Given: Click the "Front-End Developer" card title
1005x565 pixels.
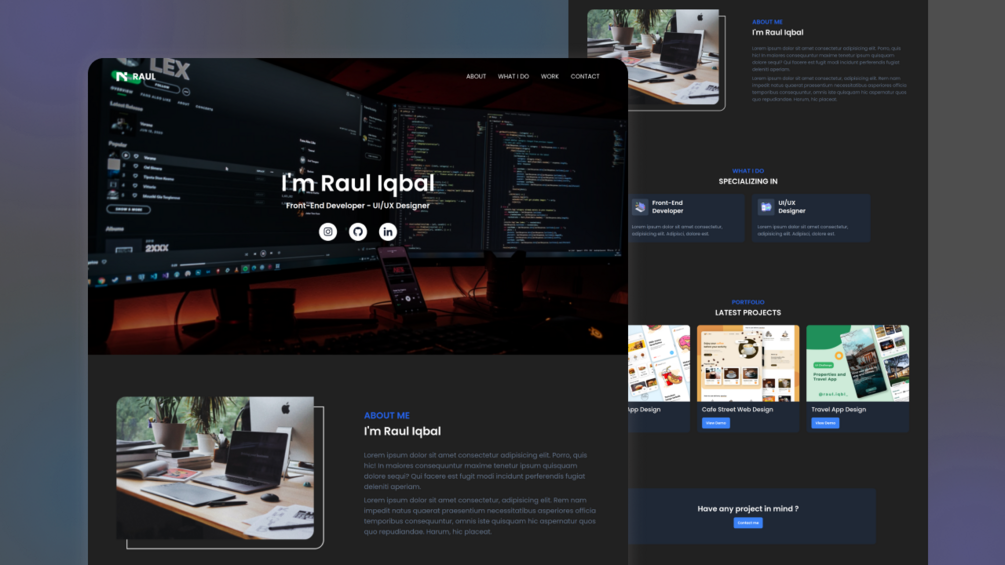Looking at the screenshot, I should (x=668, y=207).
